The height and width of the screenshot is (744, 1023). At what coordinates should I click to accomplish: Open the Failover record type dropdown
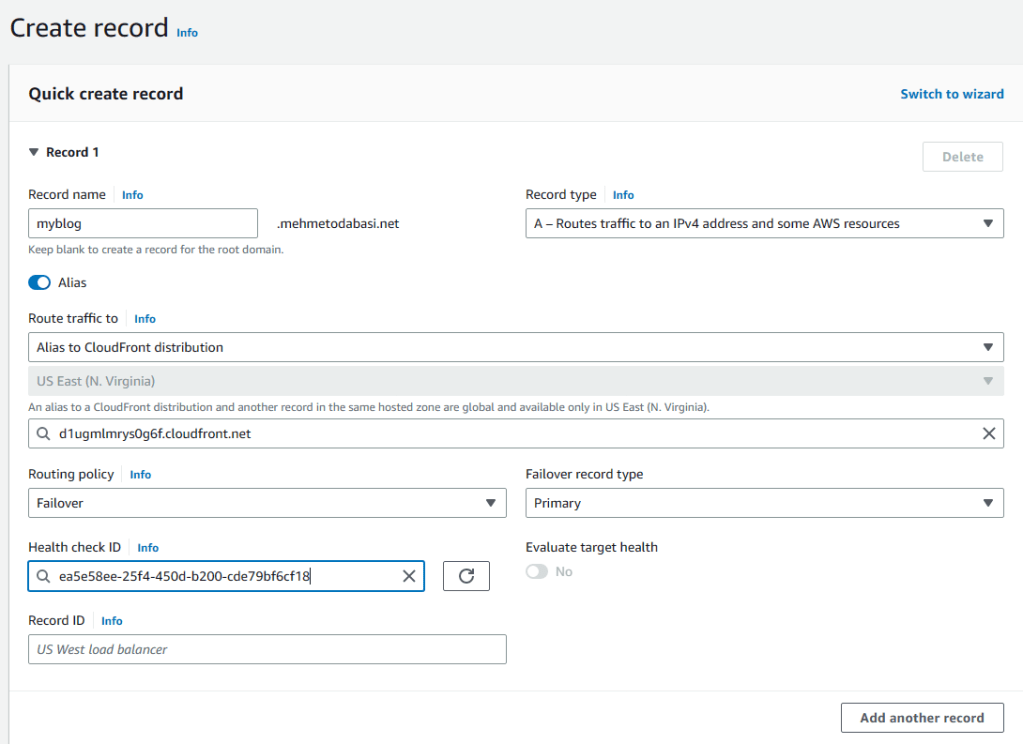[764, 503]
